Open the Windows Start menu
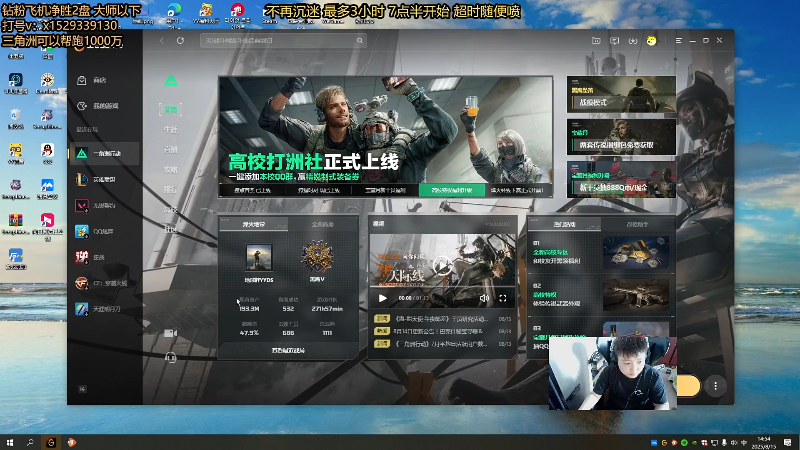 tap(10, 442)
